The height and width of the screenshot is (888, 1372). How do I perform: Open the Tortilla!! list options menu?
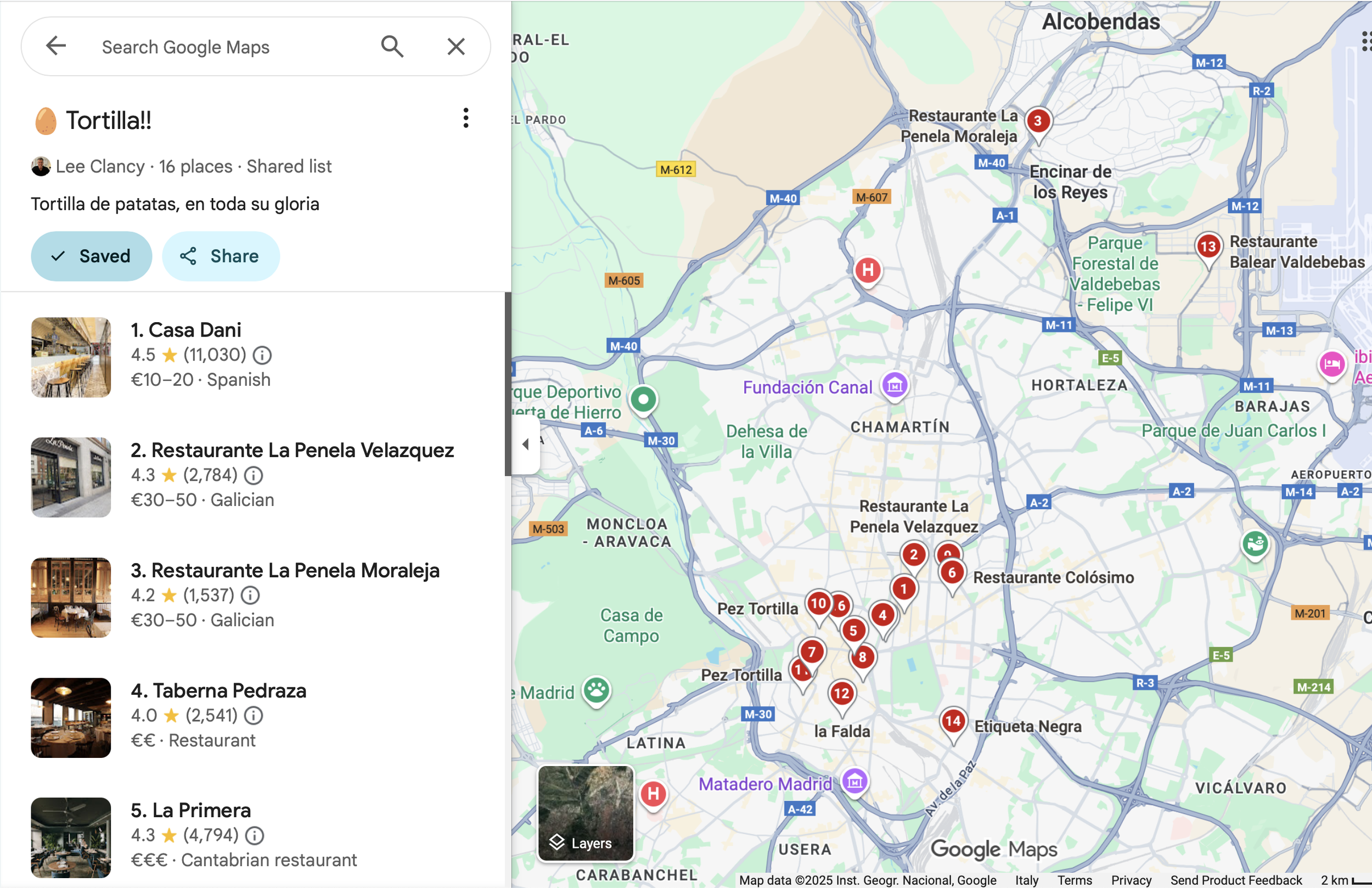pos(465,118)
